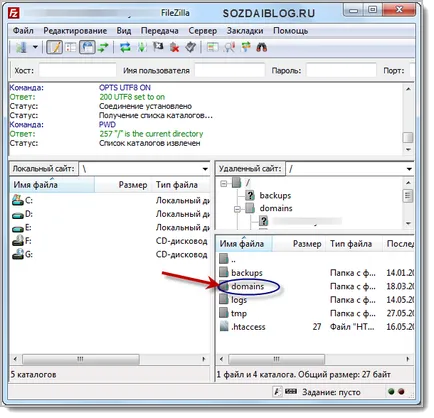The width and height of the screenshot is (434, 418).
Task: Click the Хост input field
Action: 77,71
